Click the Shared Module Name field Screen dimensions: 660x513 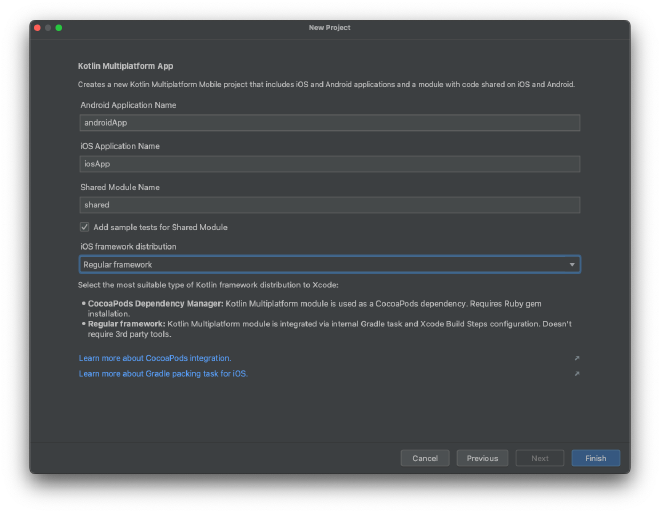click(330, 205)
